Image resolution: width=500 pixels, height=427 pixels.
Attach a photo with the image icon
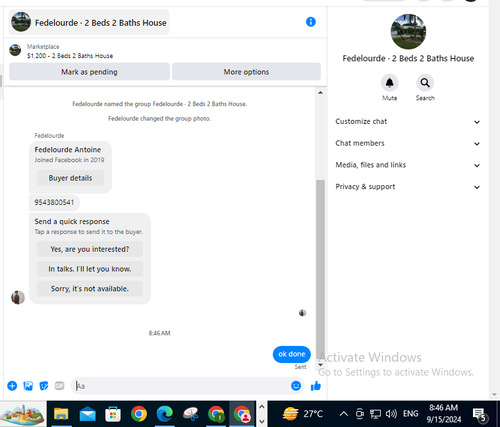(28, 386)
